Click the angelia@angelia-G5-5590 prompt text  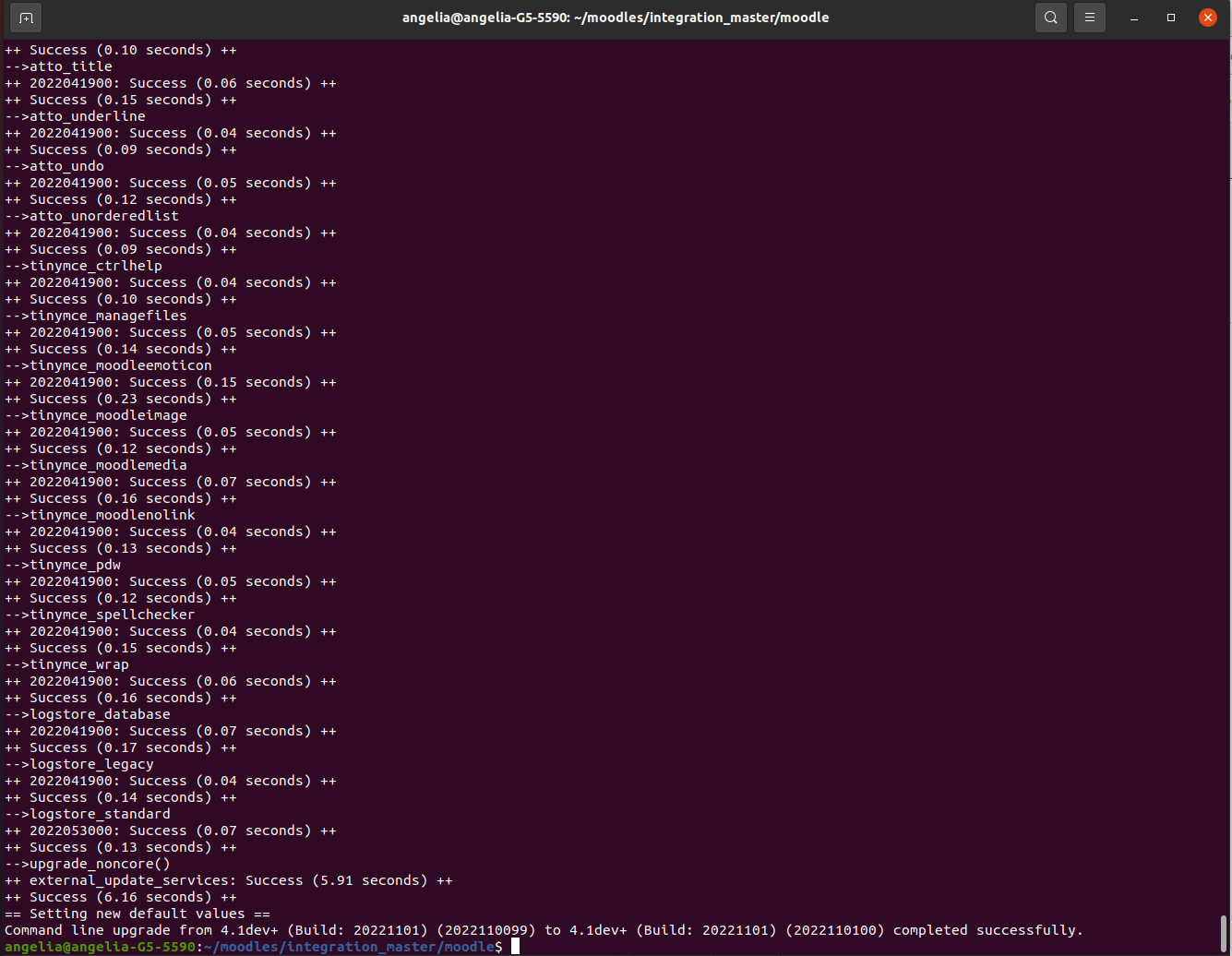click(100, 947)
